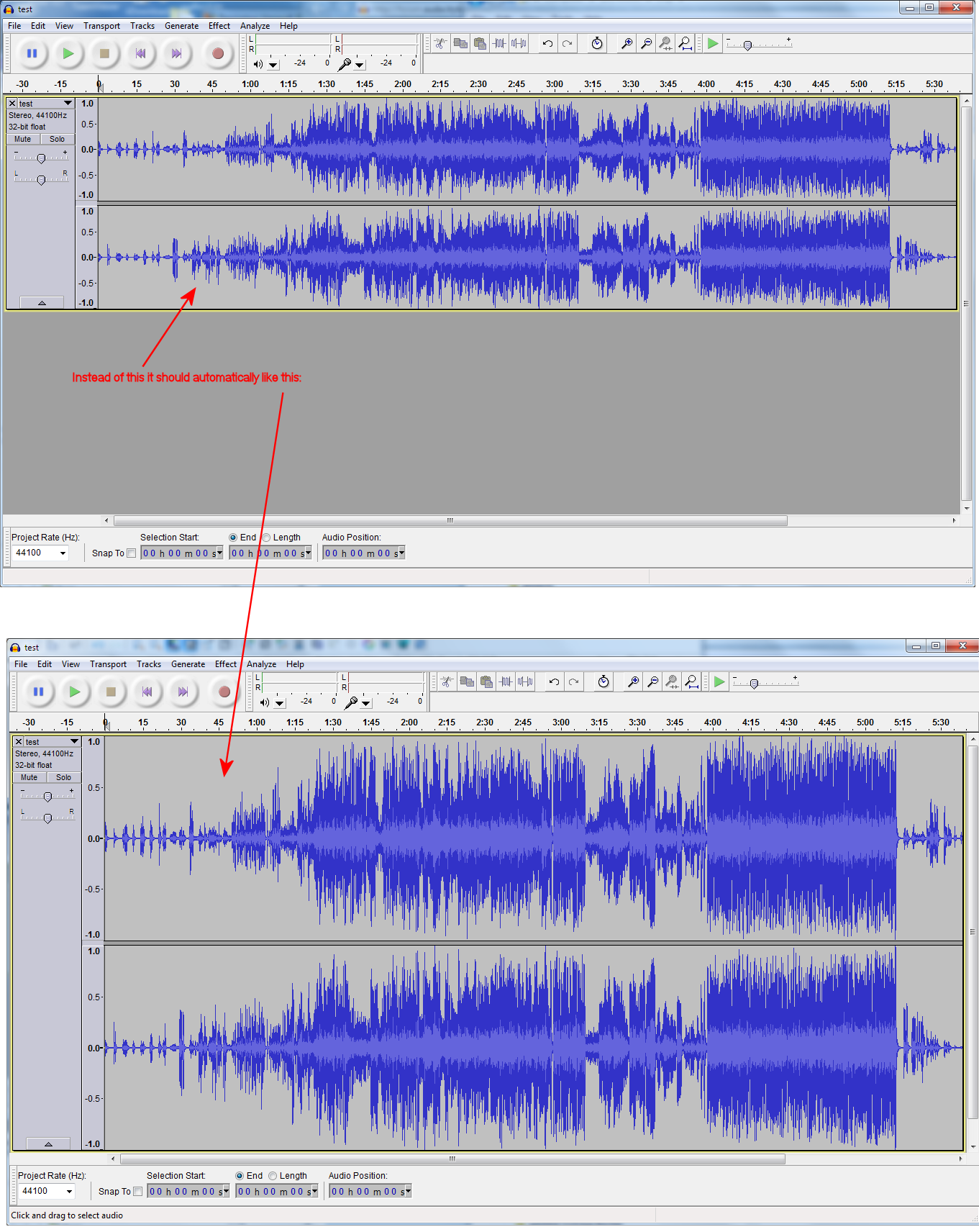
Task: Click Zoom In magnifier in bottom window
Action: [x=633, y=681]
